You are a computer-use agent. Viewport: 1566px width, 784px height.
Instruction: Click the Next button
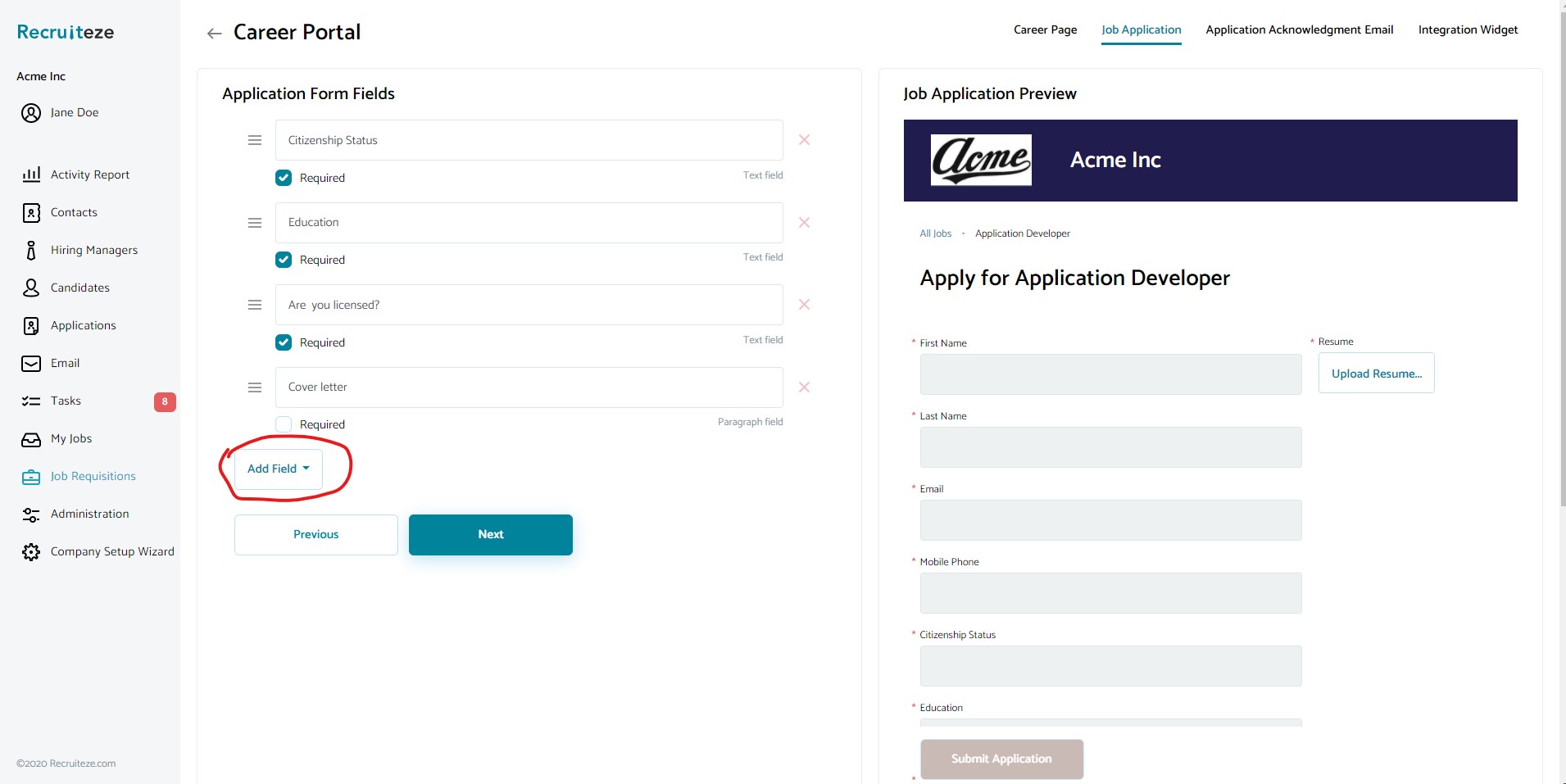point(489,534)
